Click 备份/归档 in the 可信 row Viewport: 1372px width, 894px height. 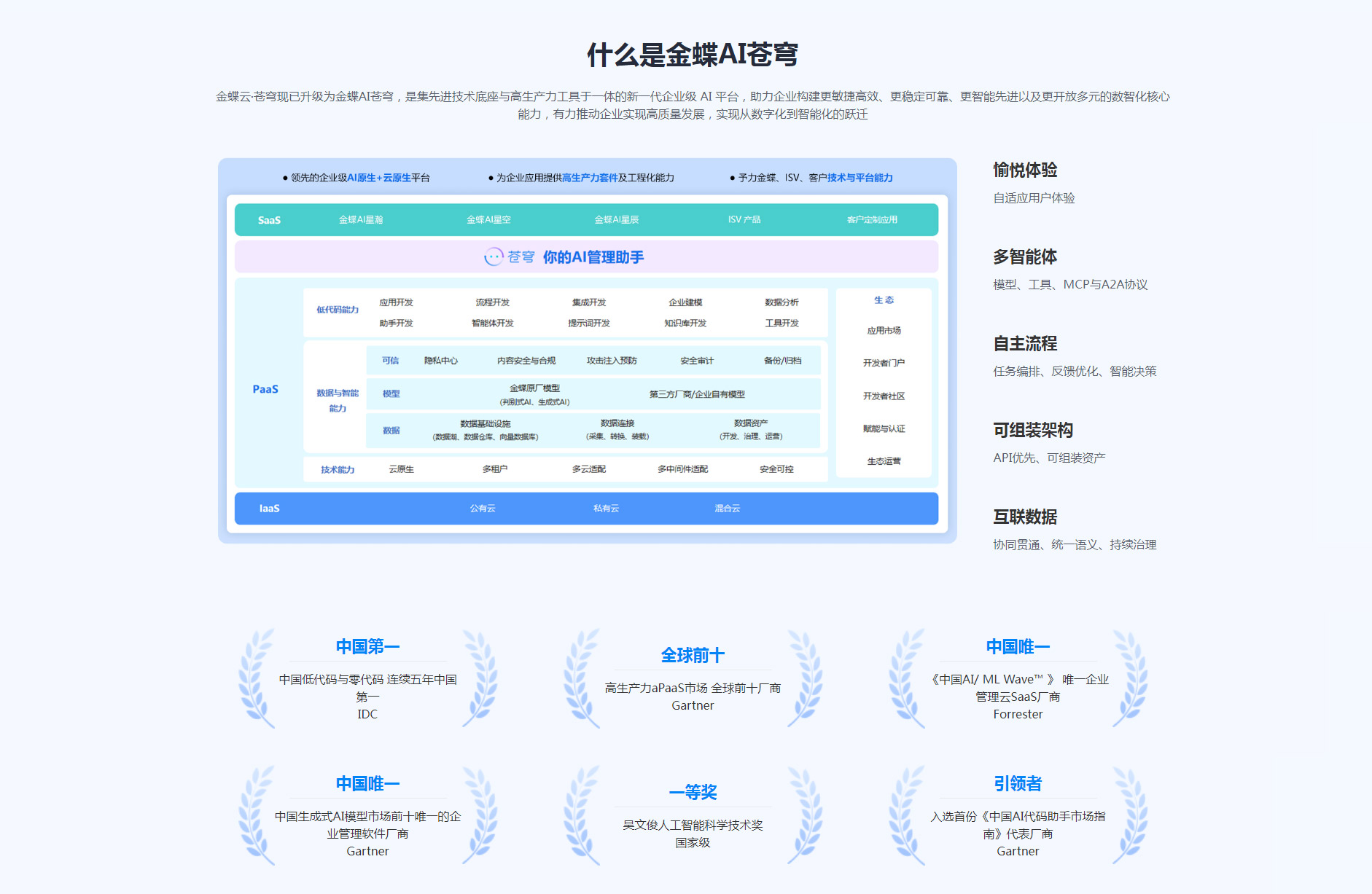coord(783,361)
